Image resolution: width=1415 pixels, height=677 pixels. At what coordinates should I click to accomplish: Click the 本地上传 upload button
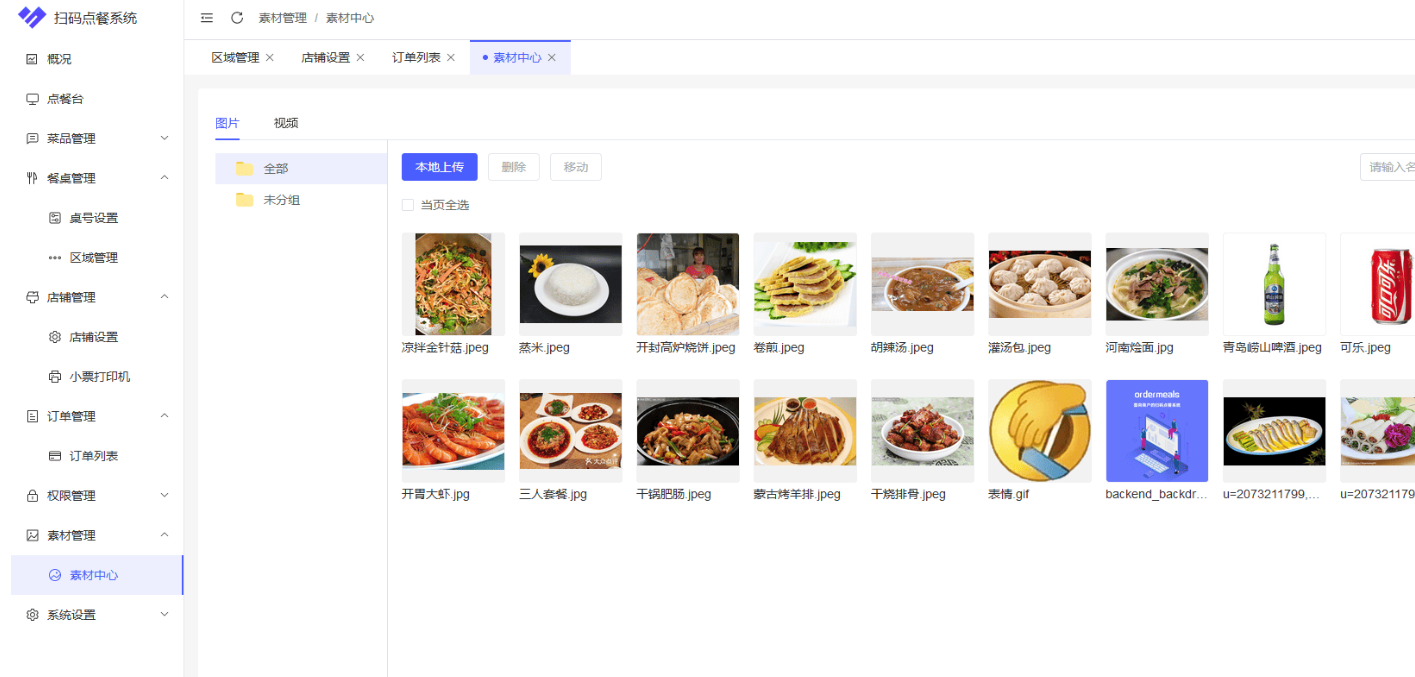(x=439, y=166)
